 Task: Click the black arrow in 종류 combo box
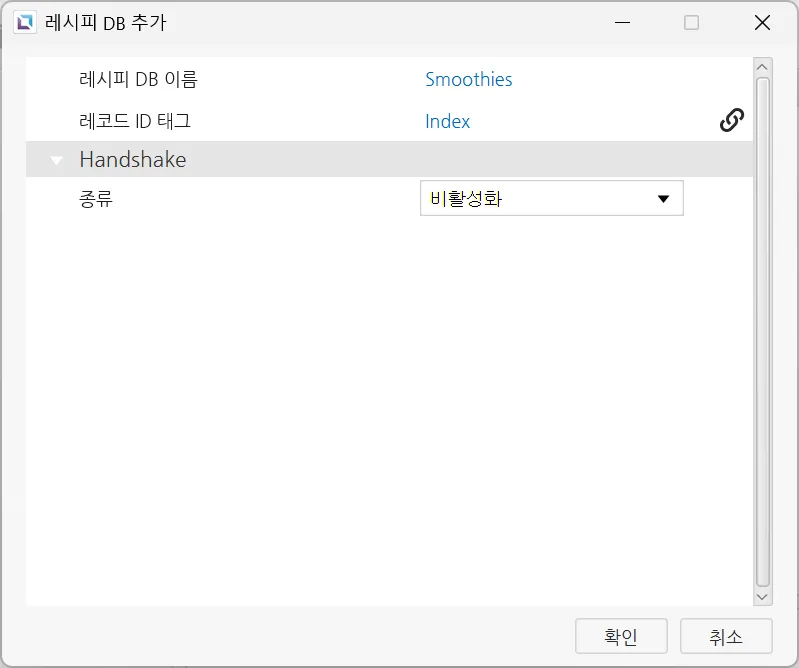click(663, 198)
